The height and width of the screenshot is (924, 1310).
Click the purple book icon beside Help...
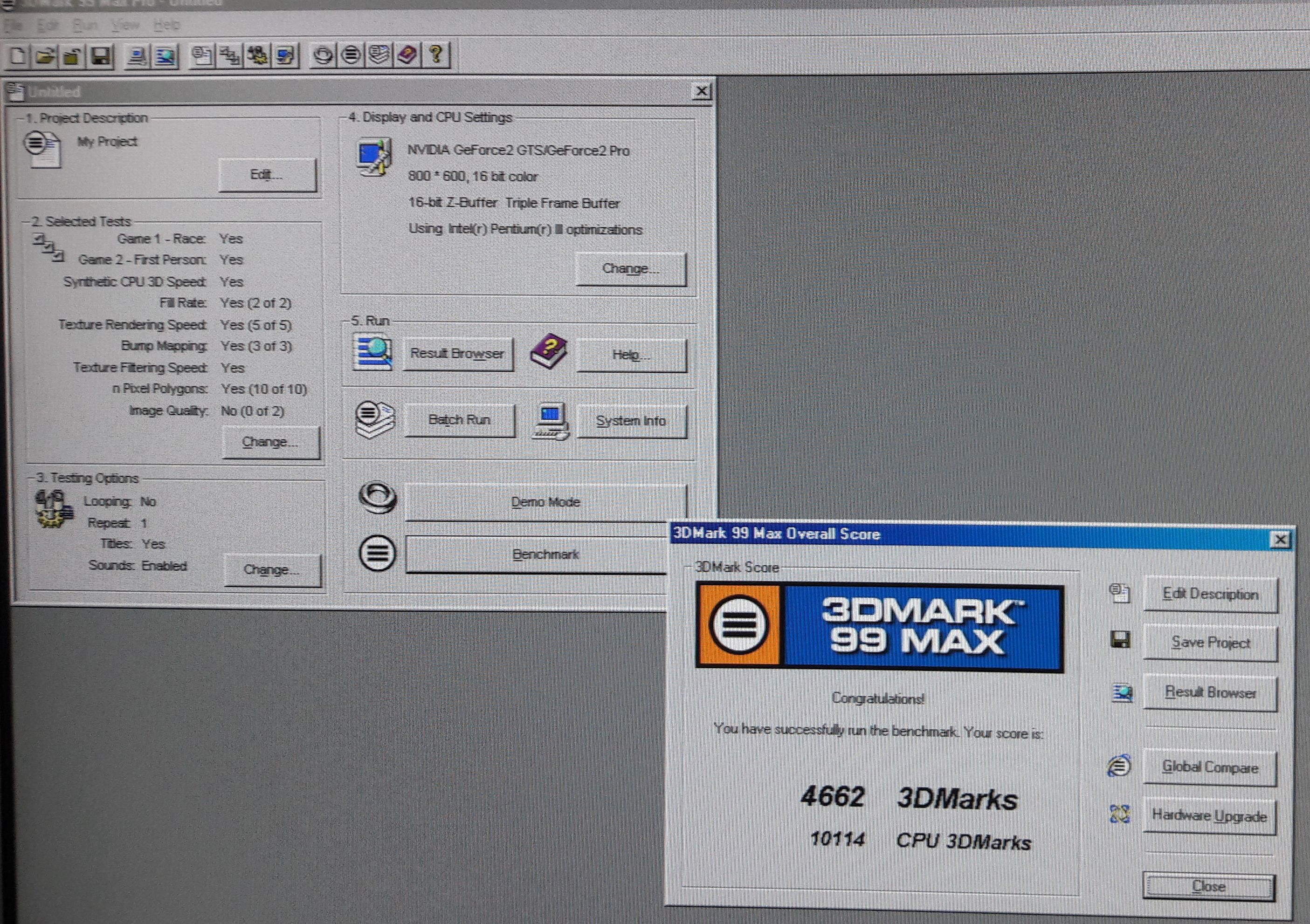[x=549, y=351]
